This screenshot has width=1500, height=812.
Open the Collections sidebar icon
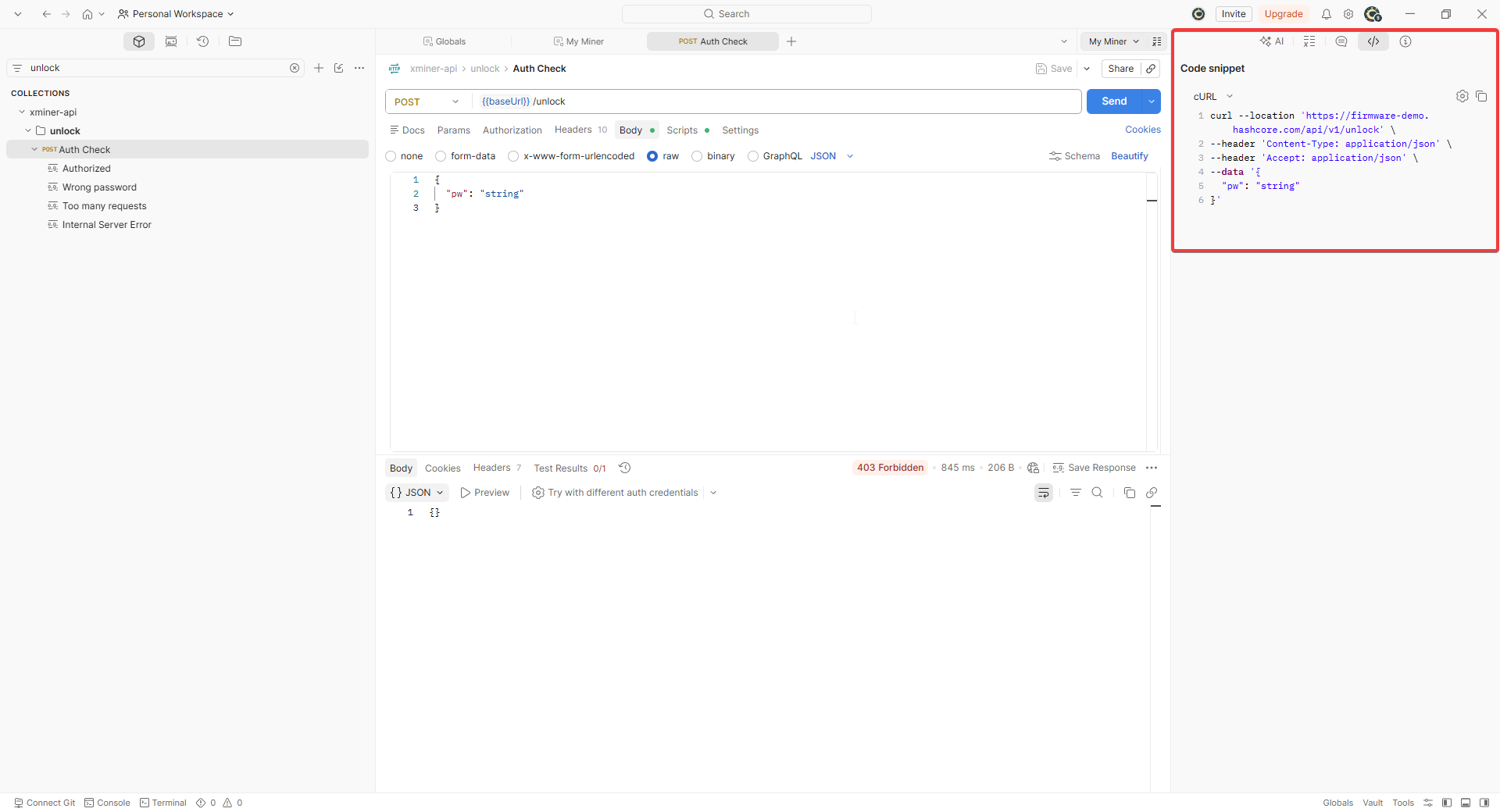139,41
